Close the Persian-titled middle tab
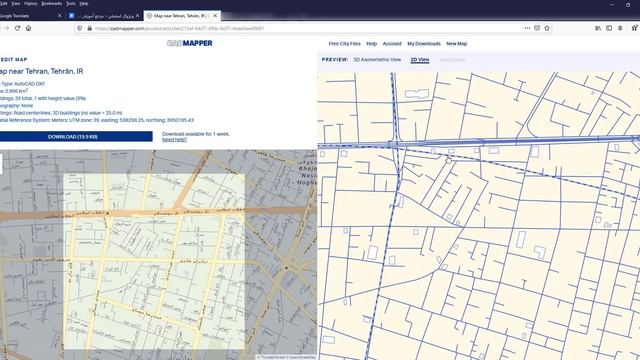Screen dimensions: 640x360 [138, 16]
